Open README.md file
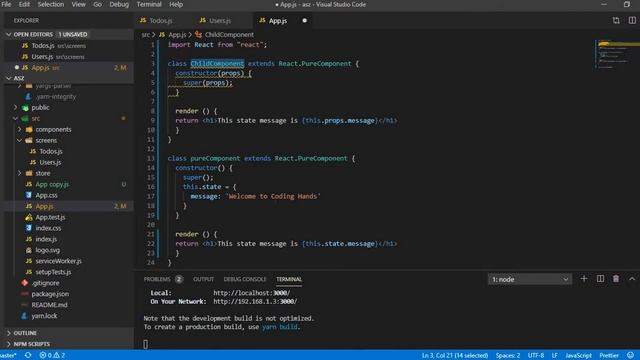 coord(49,305)
